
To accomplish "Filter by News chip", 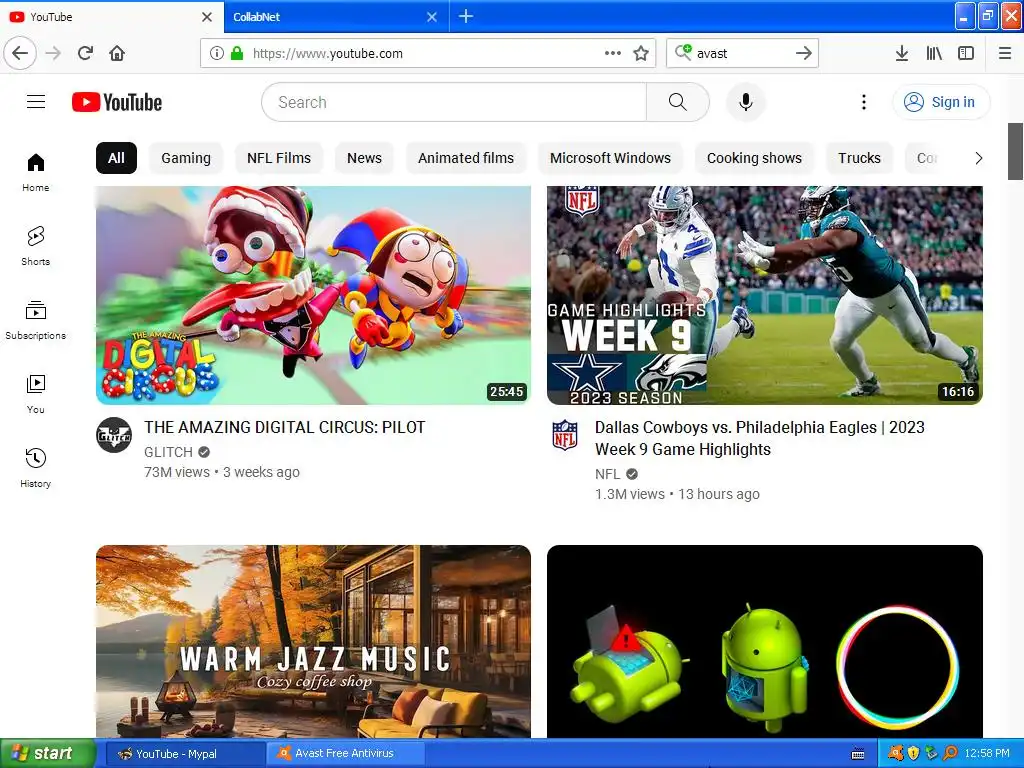I will coord(364,158).
